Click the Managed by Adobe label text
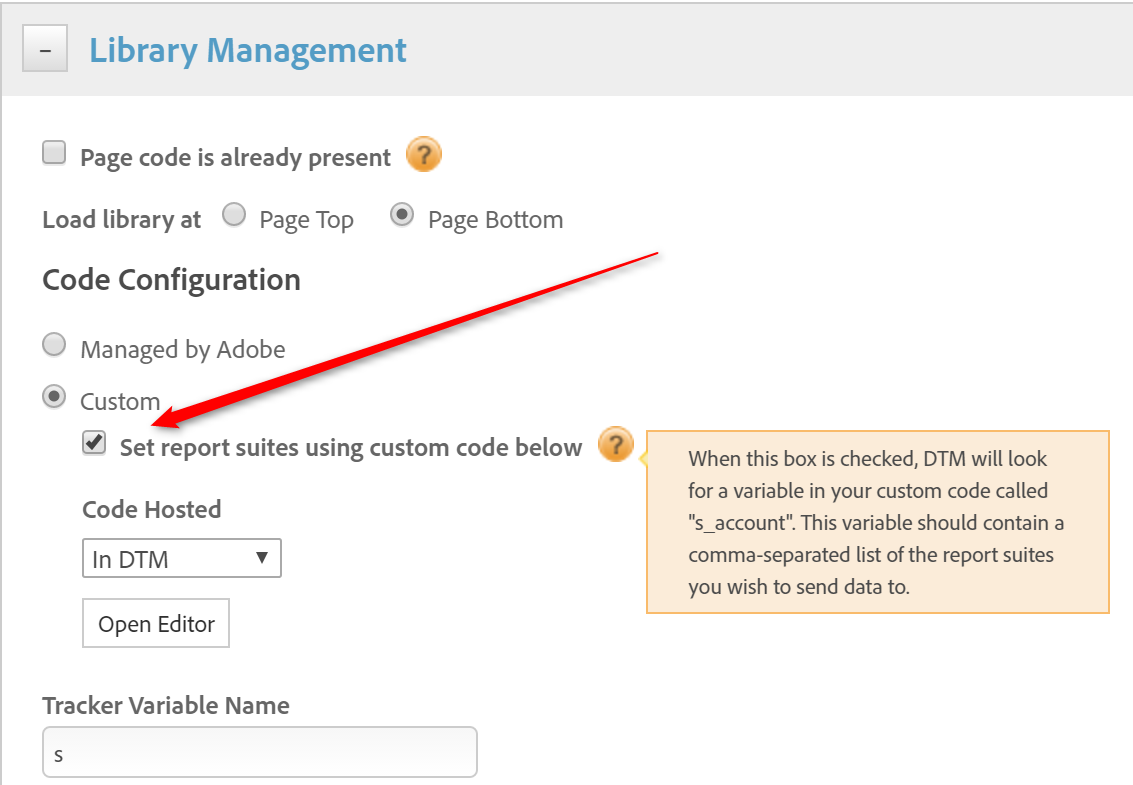 click(182, 349)
